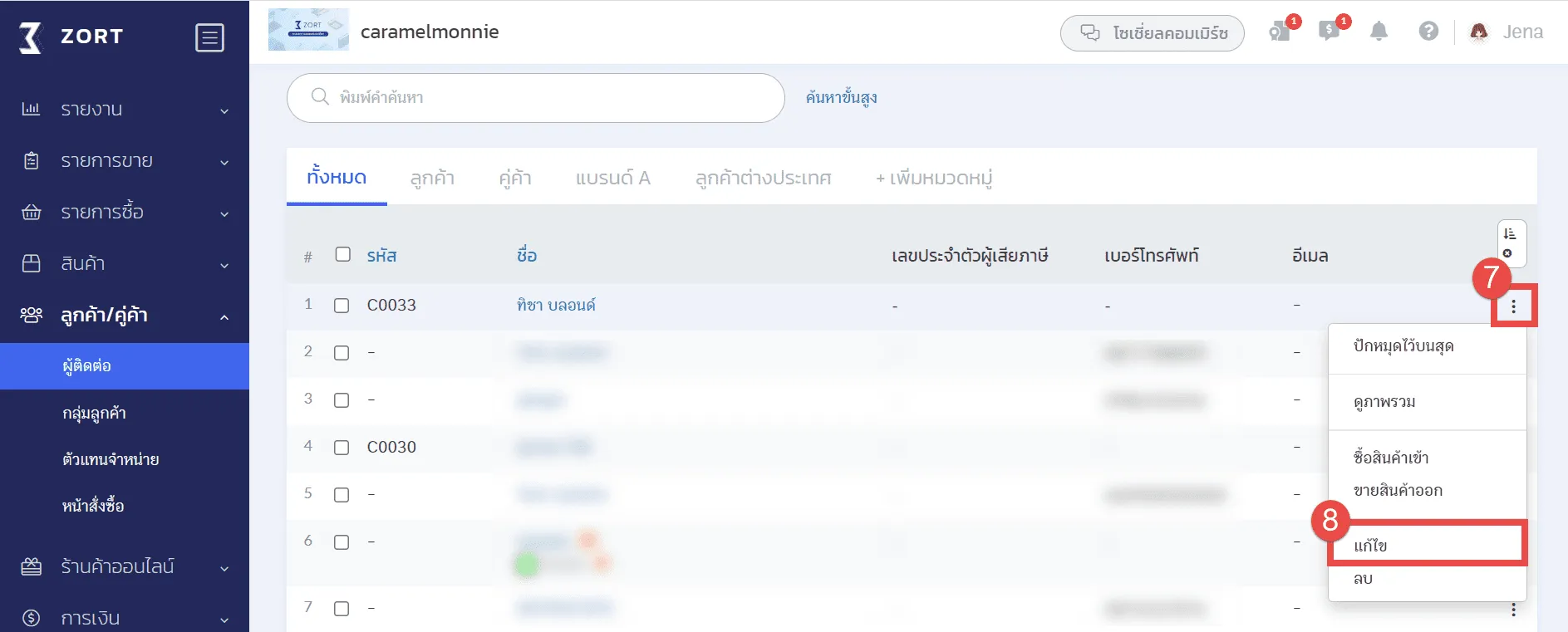Click the ZORT logo in sidebar
Screen dimensions: 1568x632
tap(71, 37)
